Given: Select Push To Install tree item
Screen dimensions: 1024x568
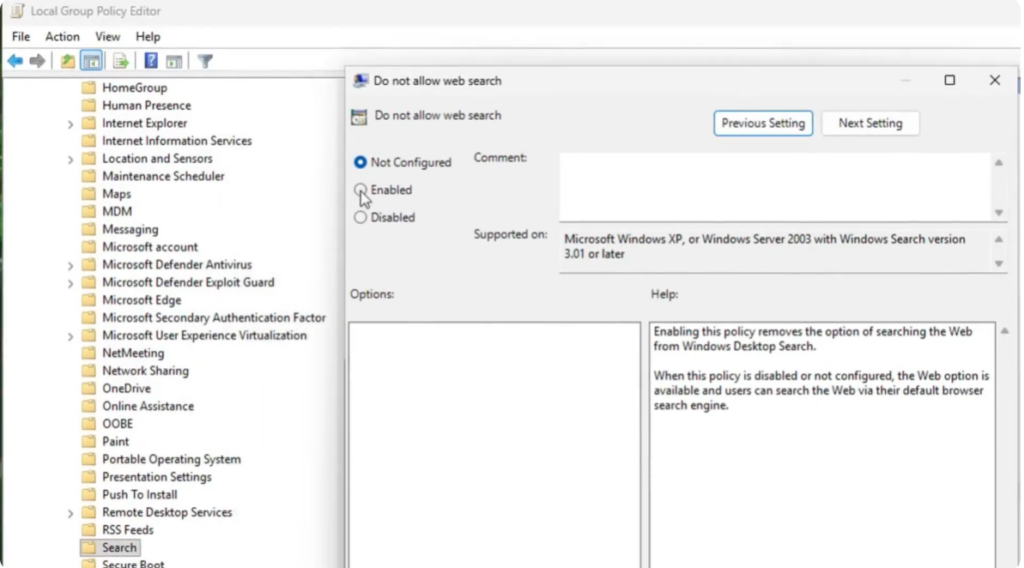Looking at the screenshot, I should 139,494.
